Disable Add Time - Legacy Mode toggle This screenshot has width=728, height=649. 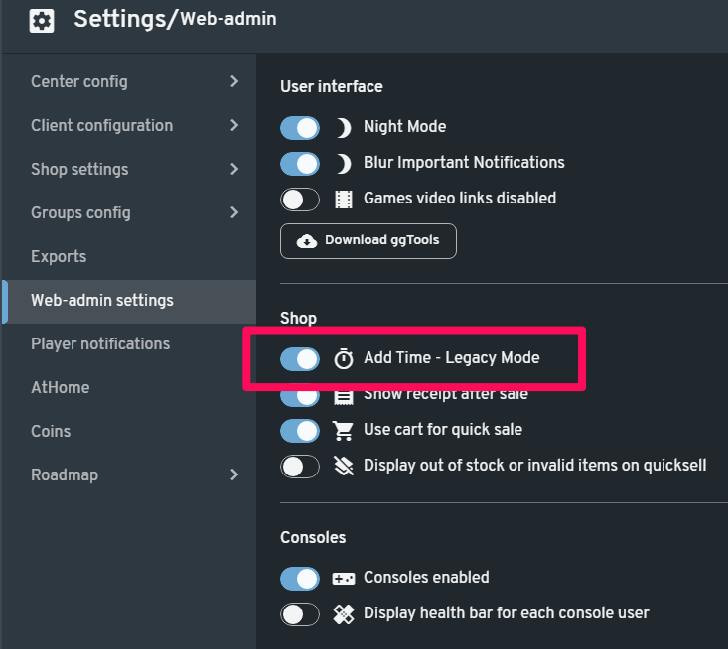click(x=299, y=359)
